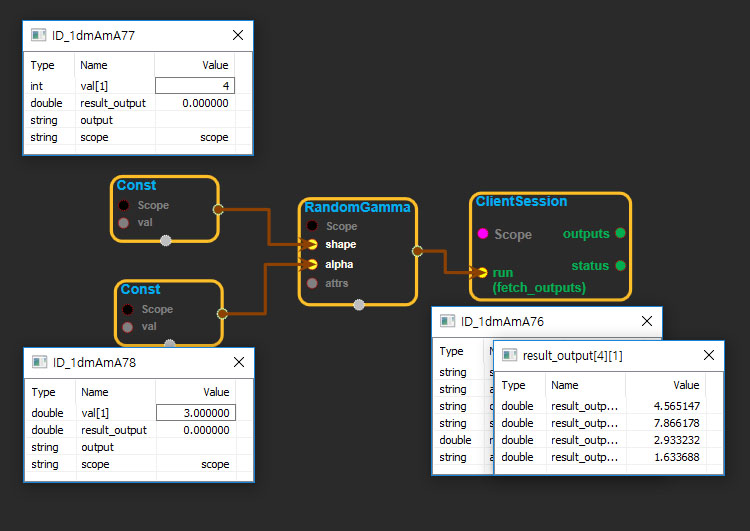The height and width of the screenshot is (531, 750).
Task: Click the bottom Const node val port
Action: pos(128,326)
